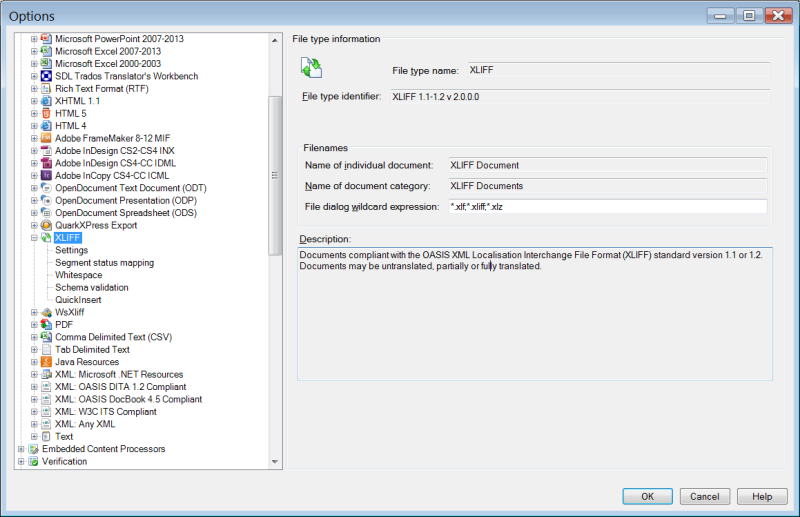Click the Microsoft PowerPoint 2007-2013 file type icon
Image resolution: width=800 pixels, height=517 pixels.
(46, 39)
